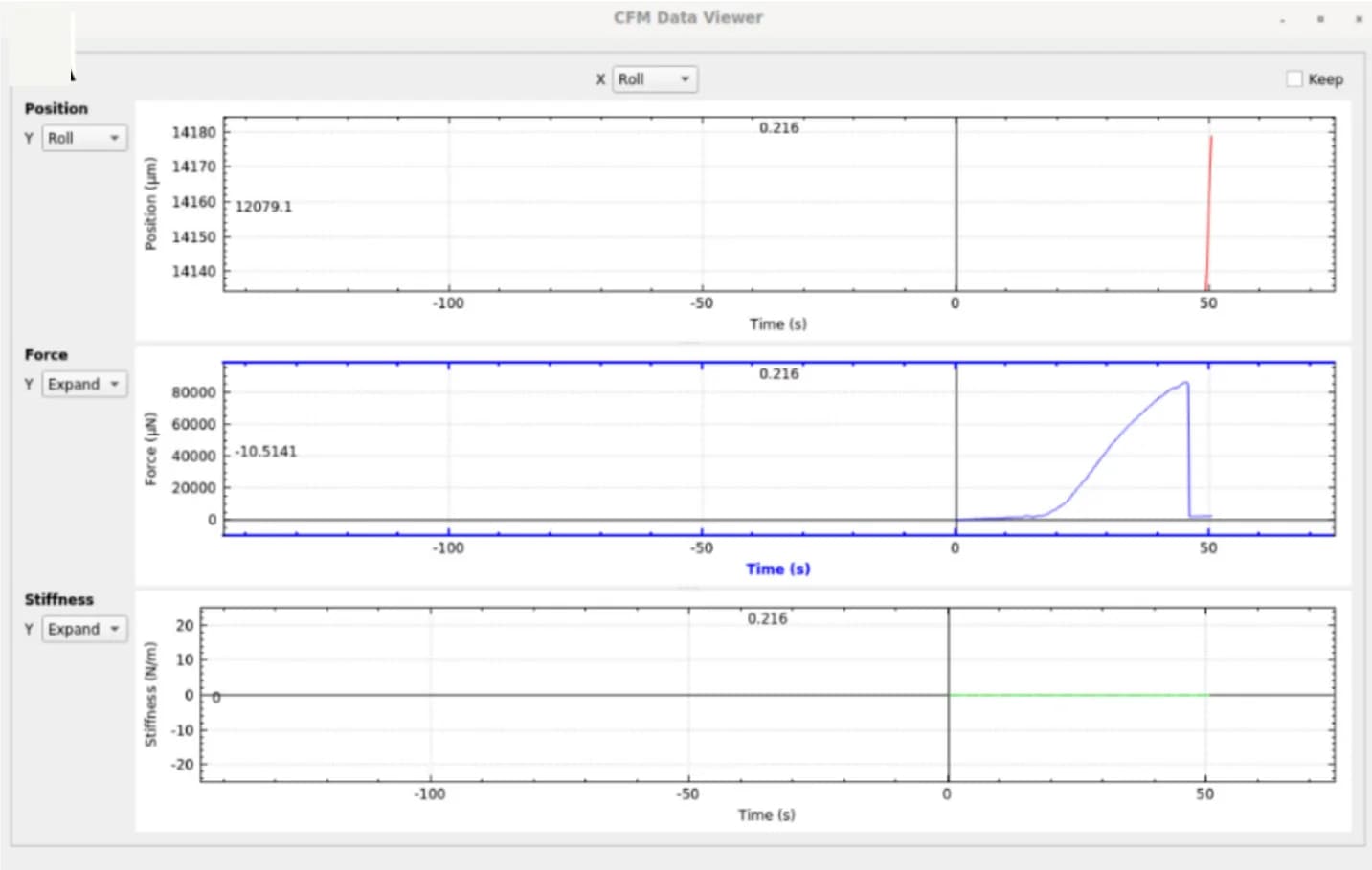Viewport: 1372px width, 870px height.
Task: Click the CFM Data Viewer title
Action: point(688,17)
